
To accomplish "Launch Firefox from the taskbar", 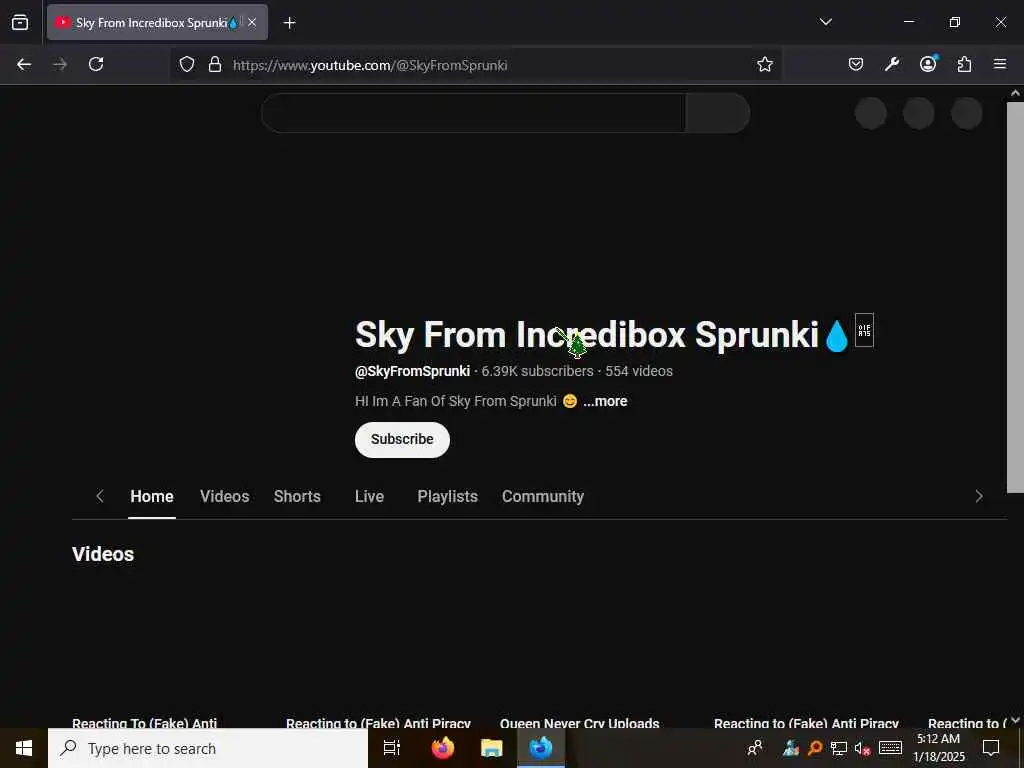I will [443, 748].
